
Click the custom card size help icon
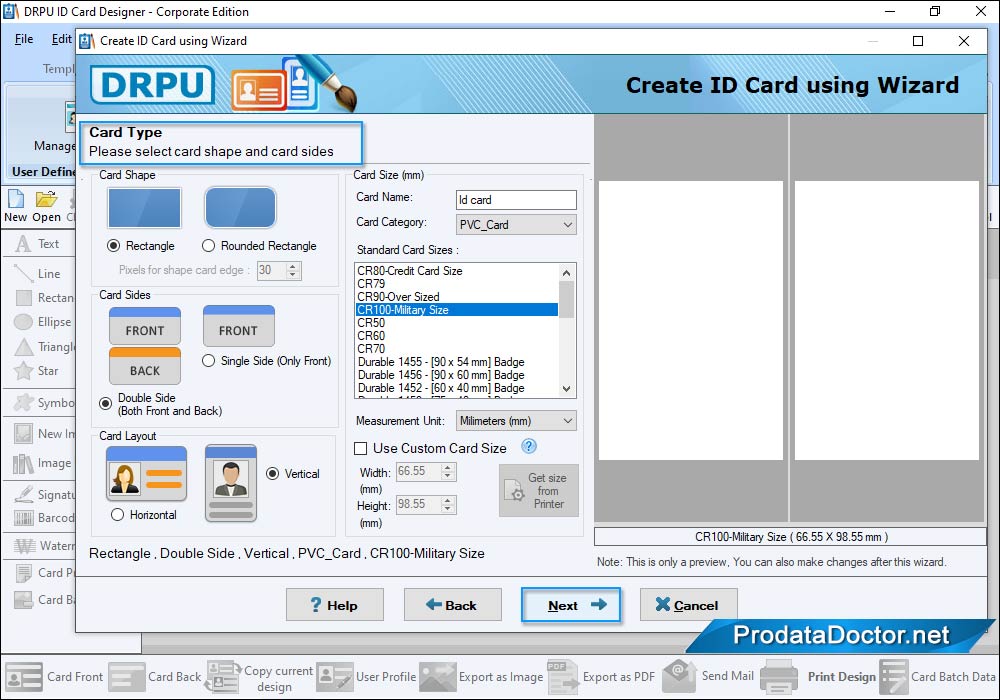pos(529,447)
